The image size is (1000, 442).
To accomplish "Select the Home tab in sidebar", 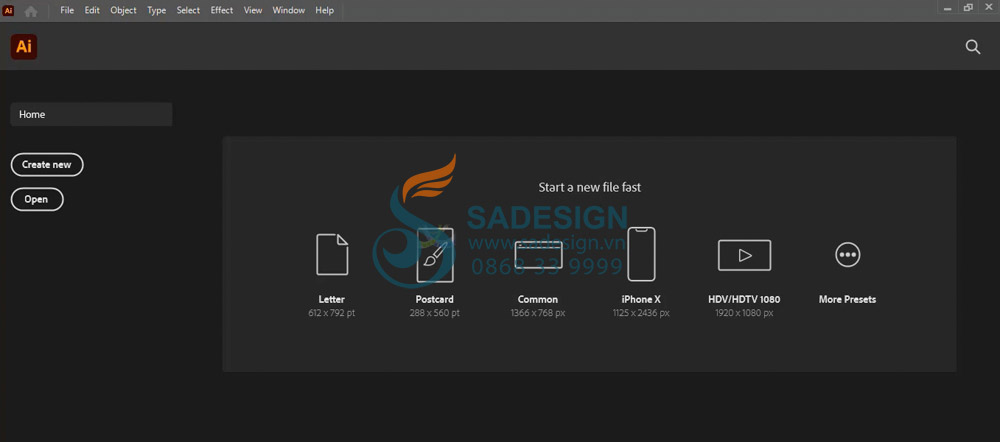I will [91, 114].
